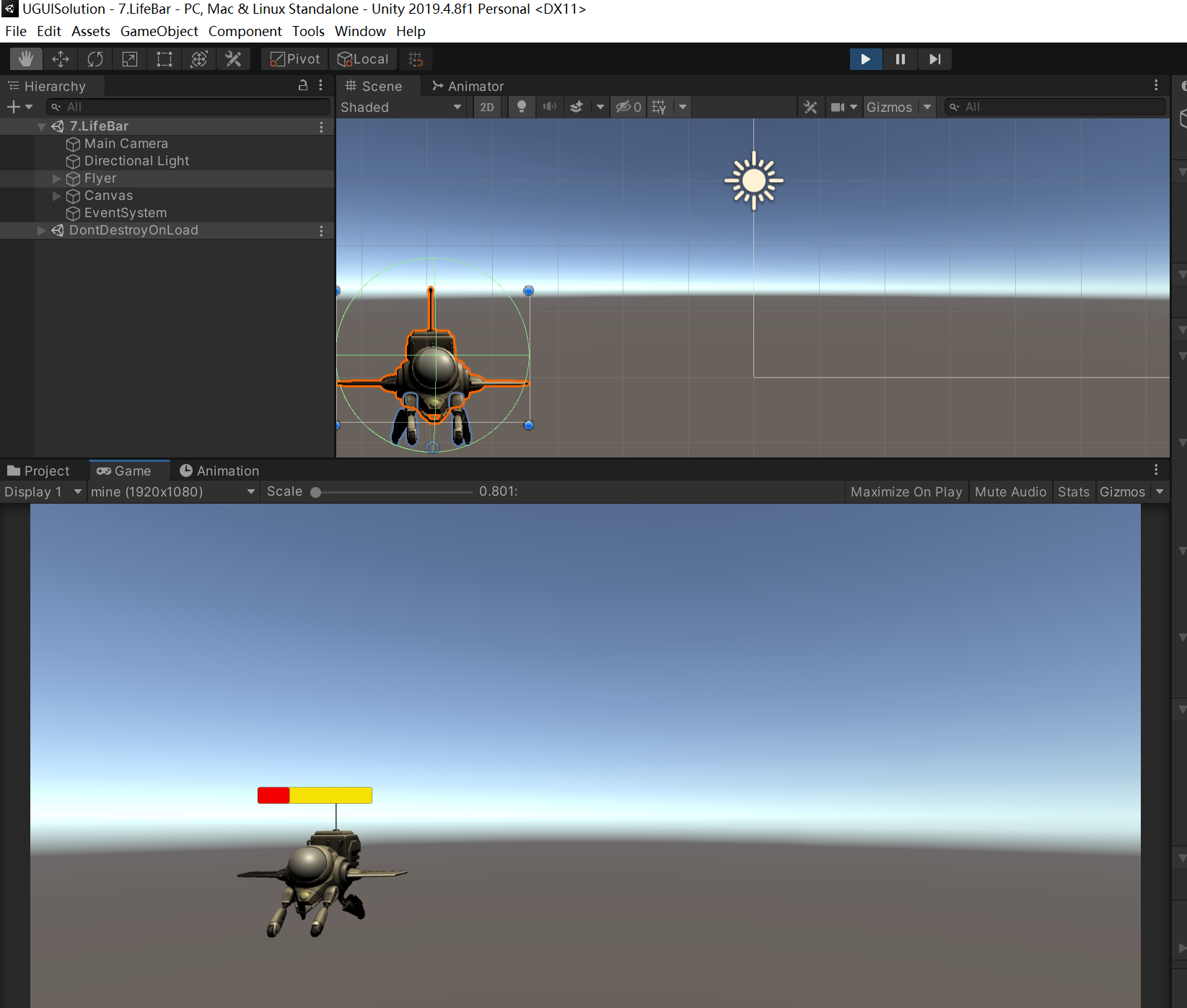Toggle the Hierarchy lock icon
This screenshot has width=1187, height=1008.
coord(303,85)
